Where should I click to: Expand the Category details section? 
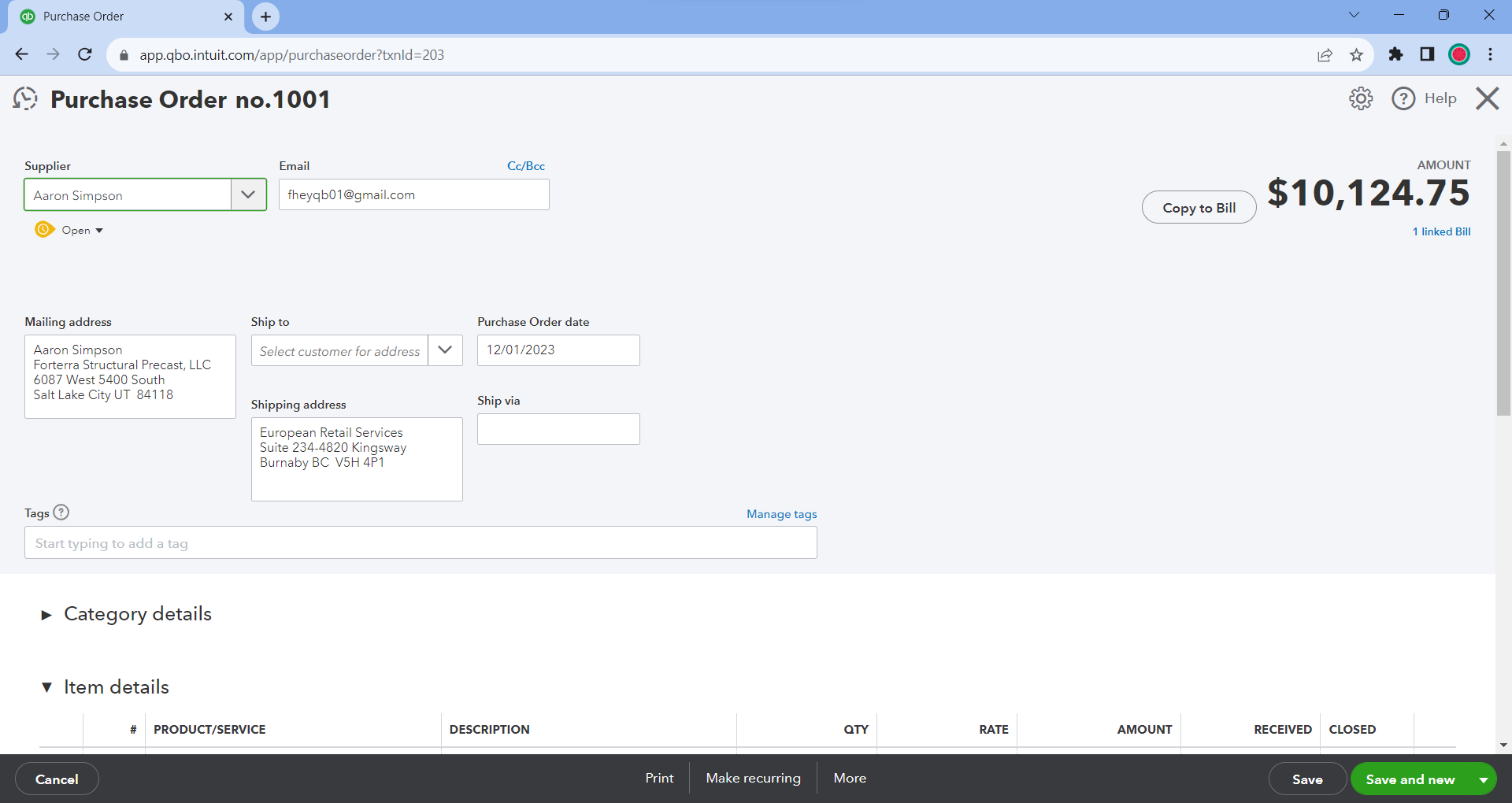46,615
